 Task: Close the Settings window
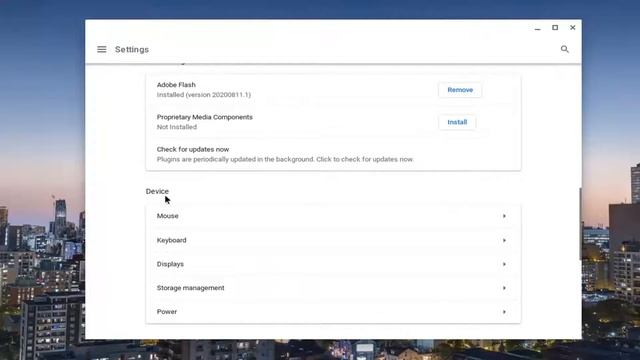573,28
